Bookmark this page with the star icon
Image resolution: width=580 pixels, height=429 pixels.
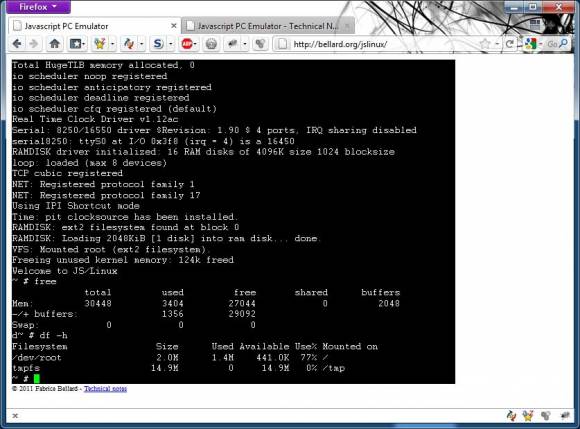coord(485,44)
